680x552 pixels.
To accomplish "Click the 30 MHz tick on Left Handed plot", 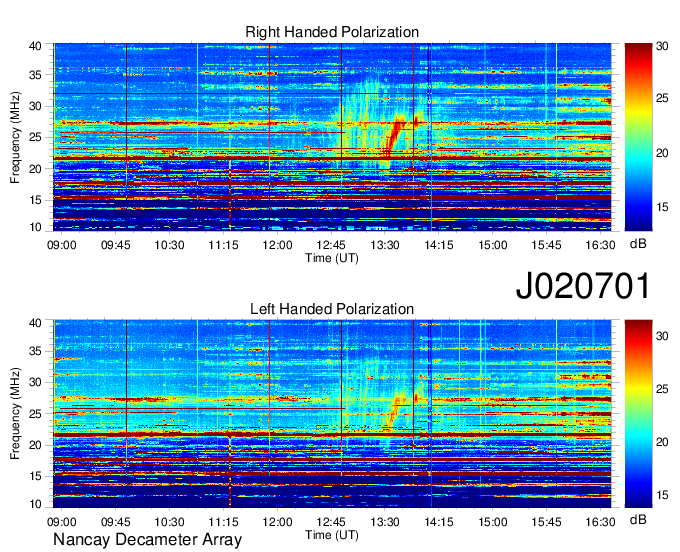I will click(36, 382).
